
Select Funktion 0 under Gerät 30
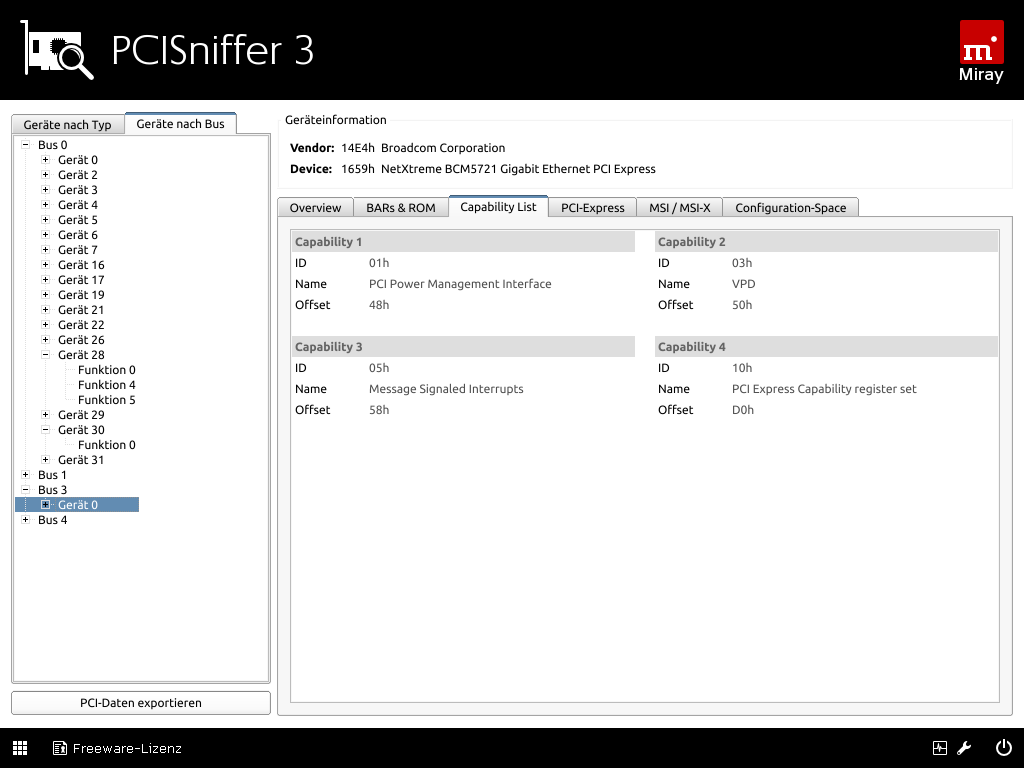[106, 445]
